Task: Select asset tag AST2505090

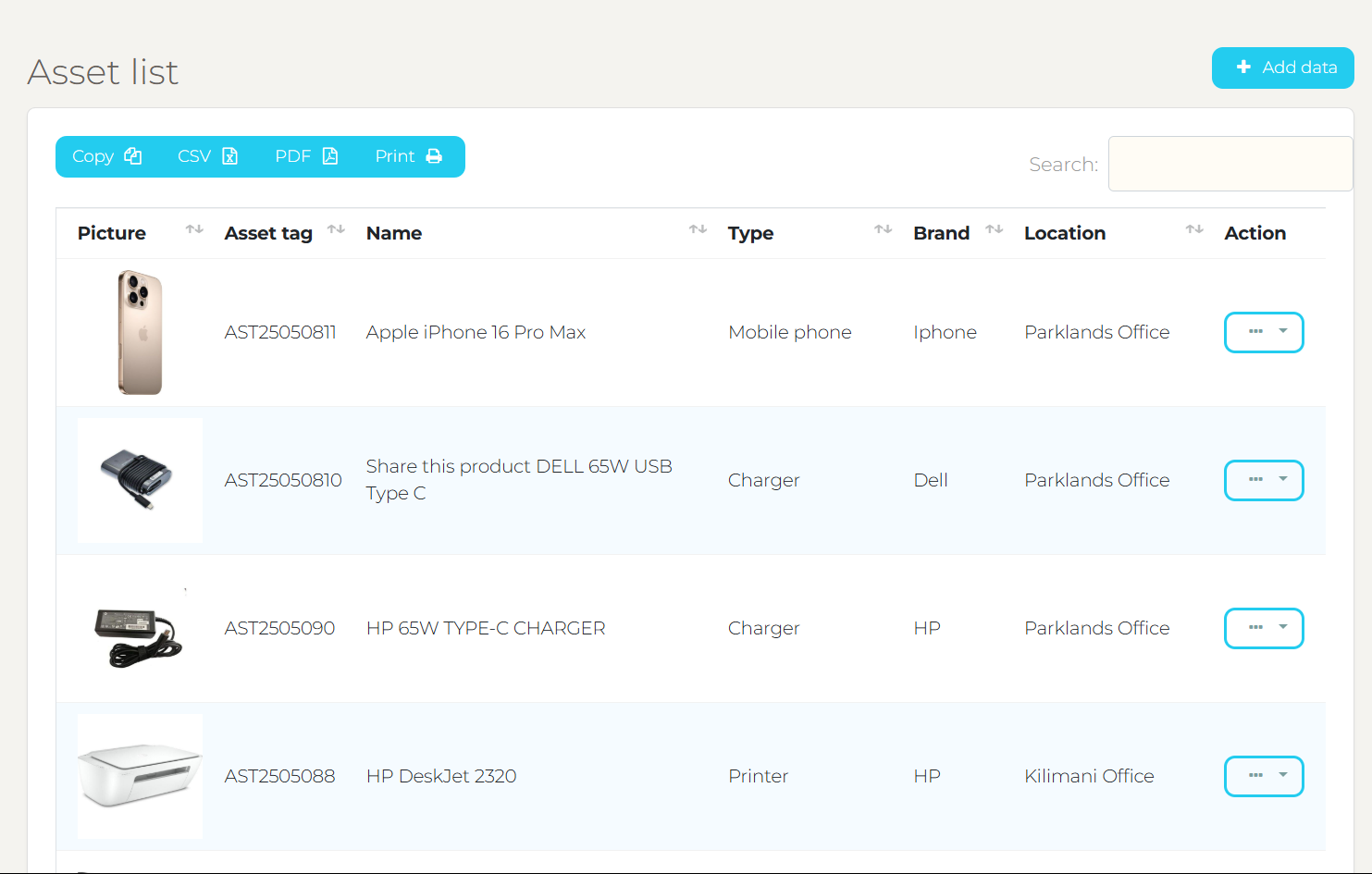Action: pyautogui.click(x=279, y=628)
